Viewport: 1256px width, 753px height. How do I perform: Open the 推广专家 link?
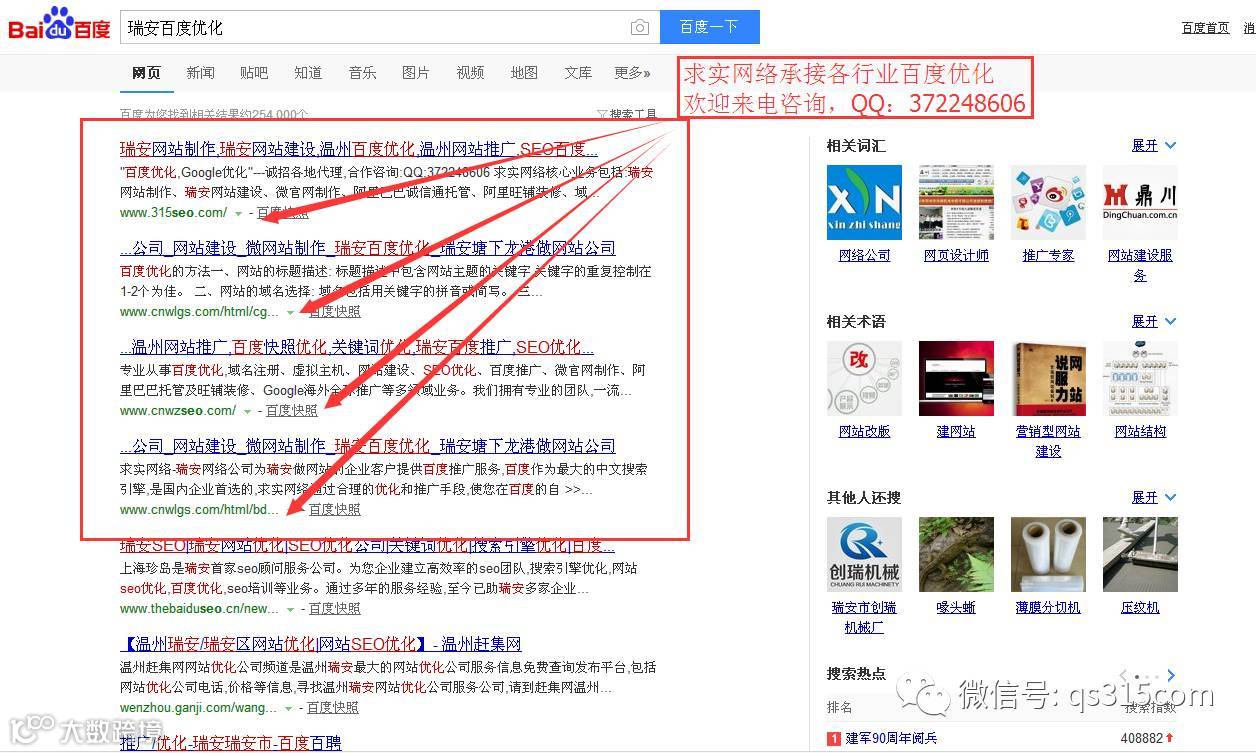click(x=1048, y=256)
